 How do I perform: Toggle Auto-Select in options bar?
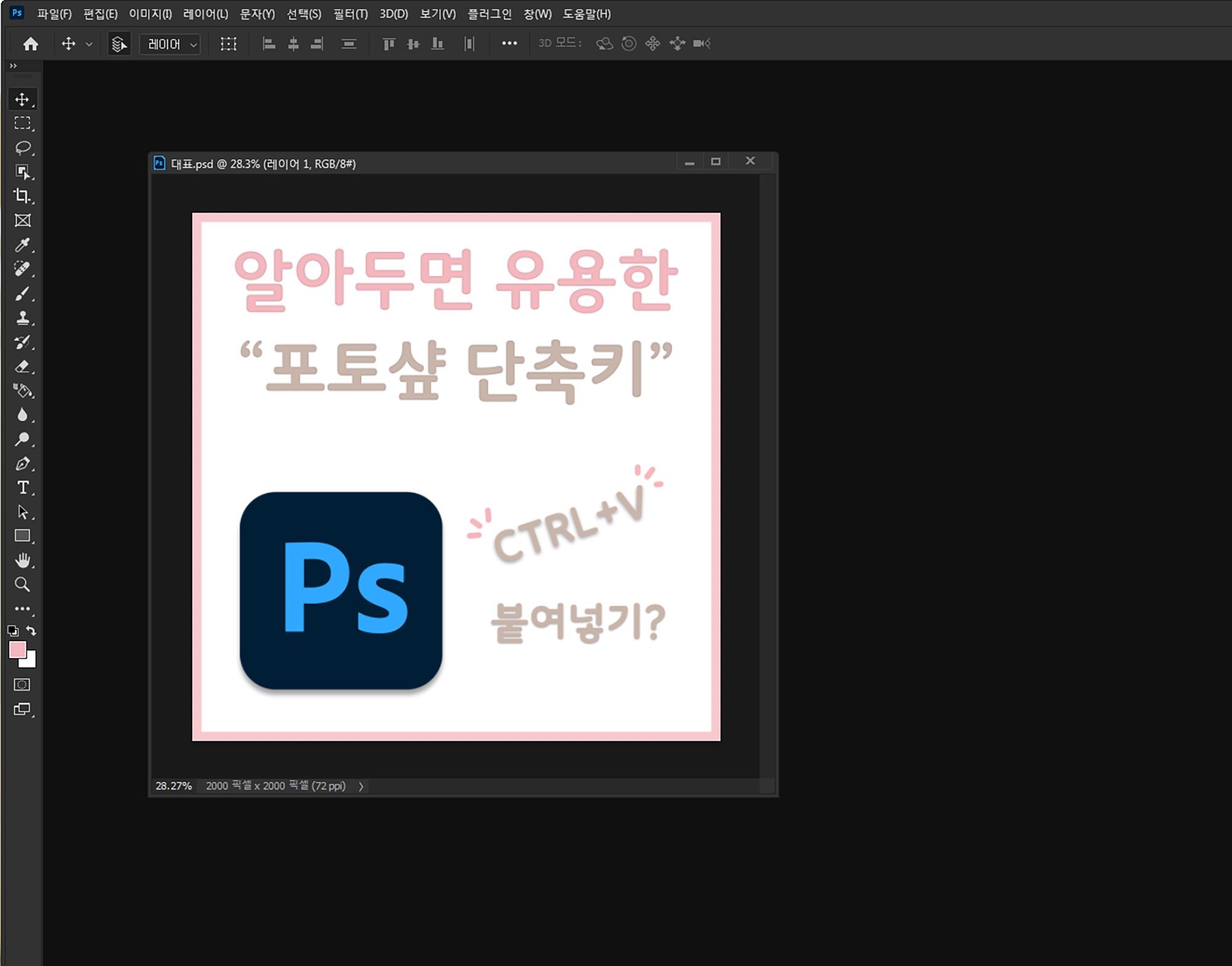pos(119,44)
